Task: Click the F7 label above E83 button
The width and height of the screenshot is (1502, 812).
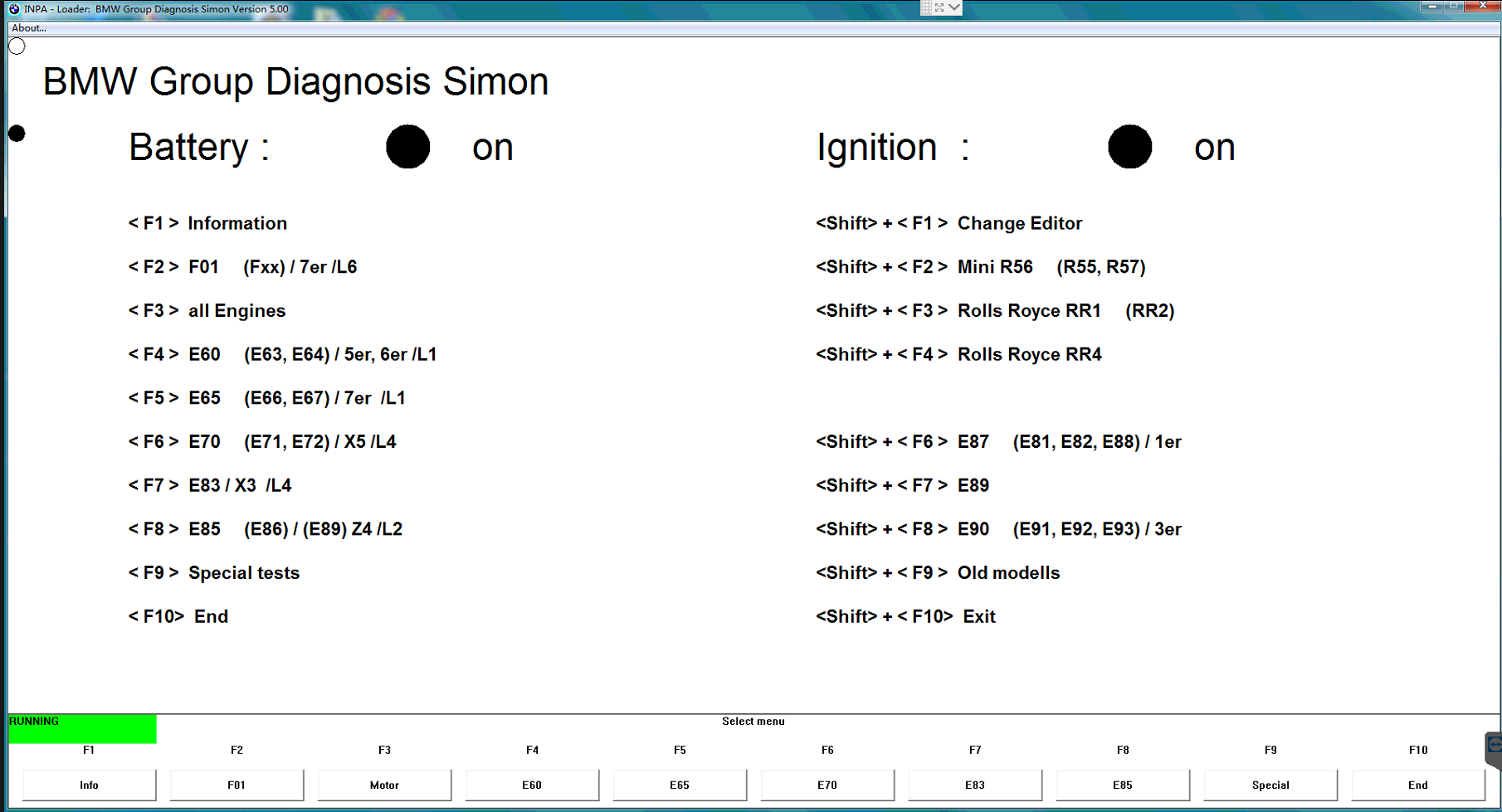Action: 975,750
